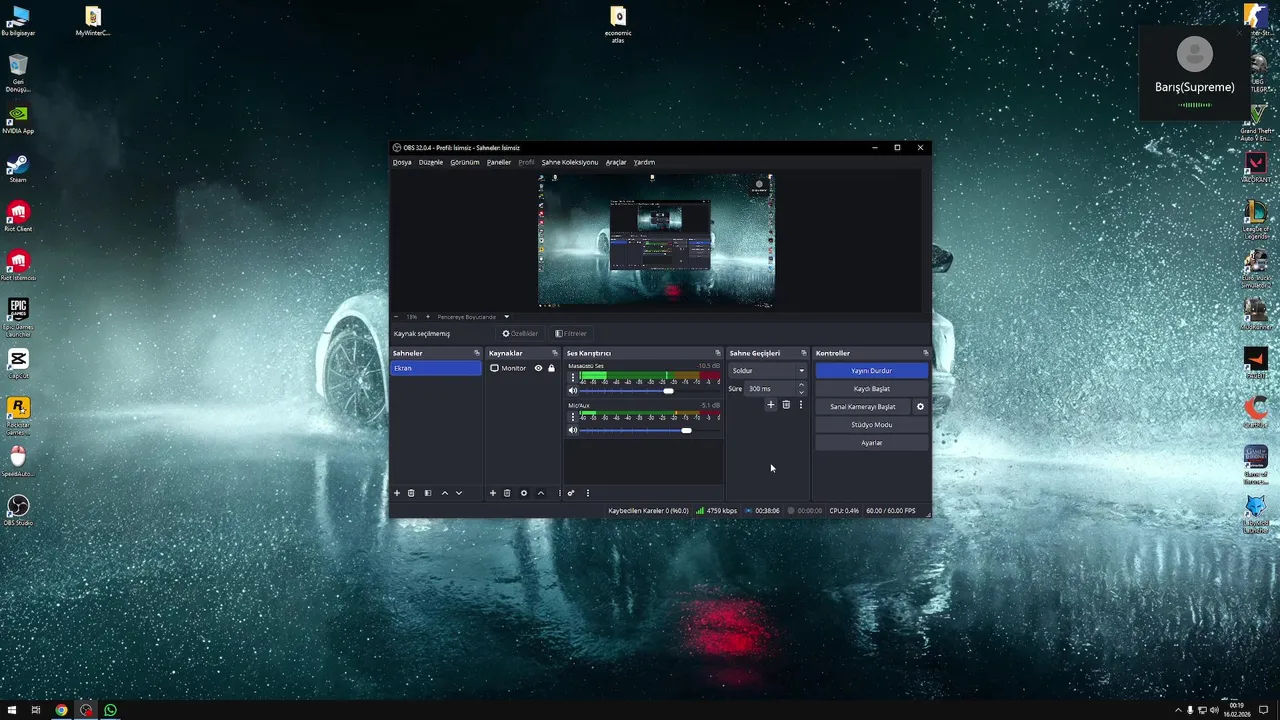Add a new source in Kaynaklar panel
The image size is (1280, 720).
(492, 493)
